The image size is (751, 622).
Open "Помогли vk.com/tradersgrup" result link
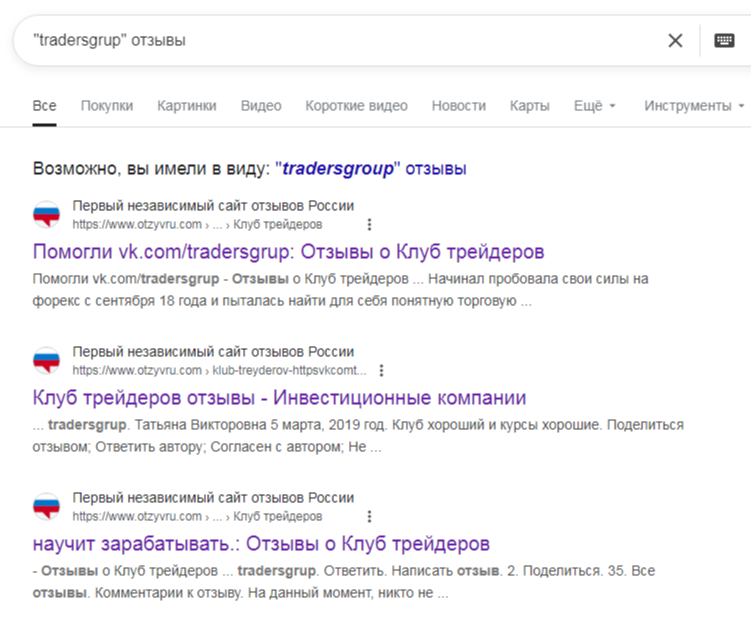pyautogui.click(x=288, y=251)
